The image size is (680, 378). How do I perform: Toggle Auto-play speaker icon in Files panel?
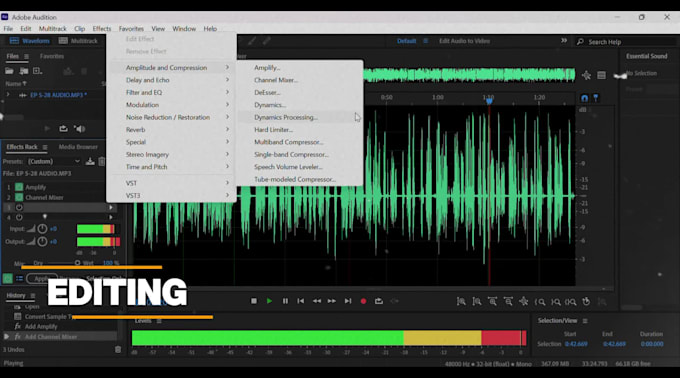(x=79, y=129)
